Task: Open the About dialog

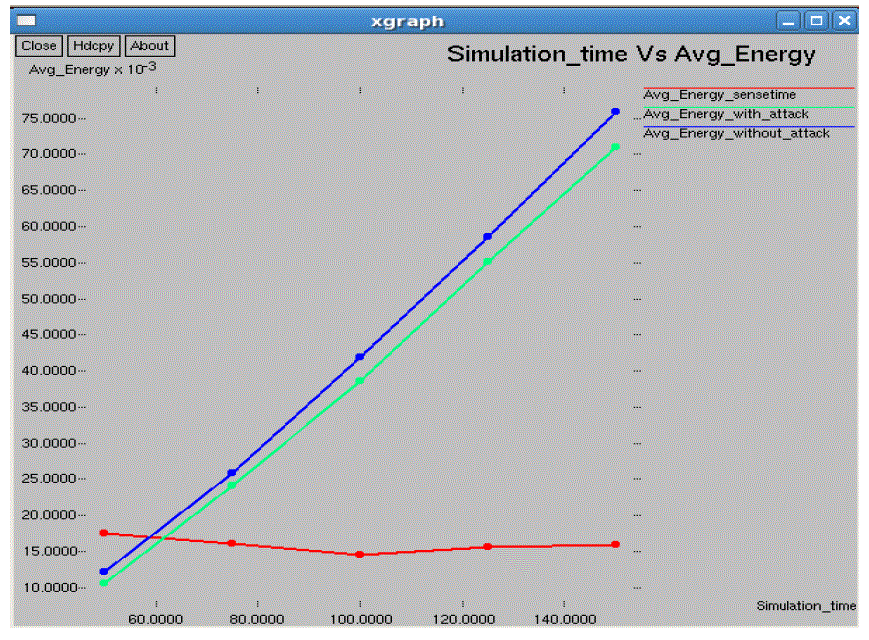Action: (x=150, y=46)
